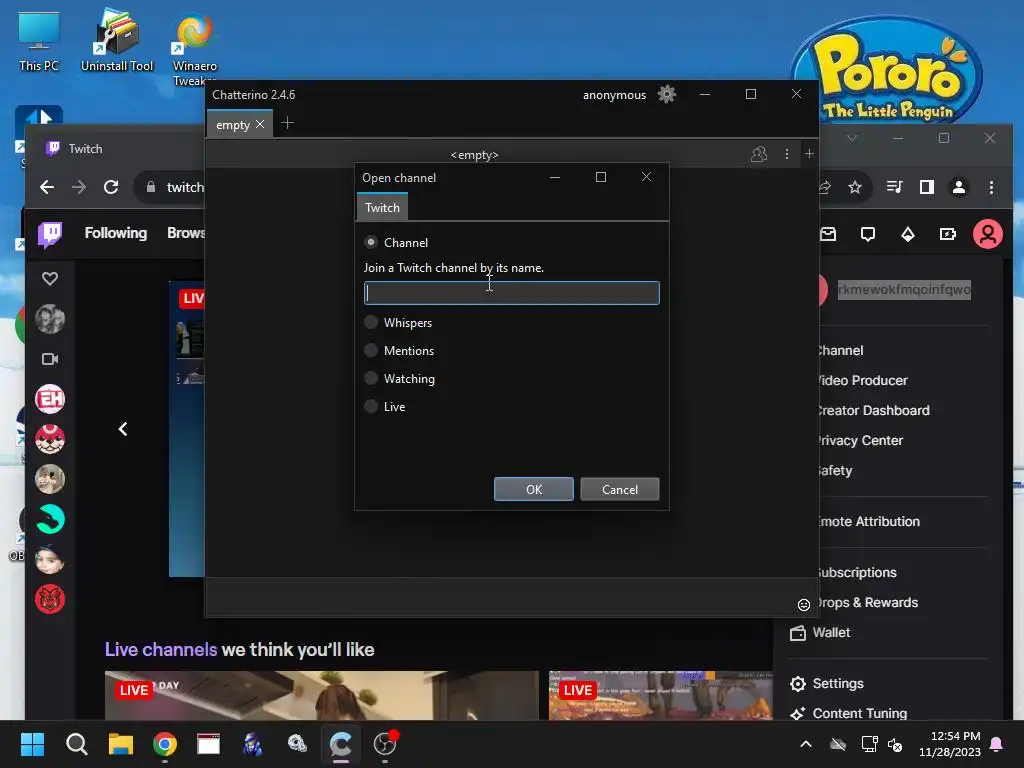Bookmark this page with star icon

tap(855, 187)
